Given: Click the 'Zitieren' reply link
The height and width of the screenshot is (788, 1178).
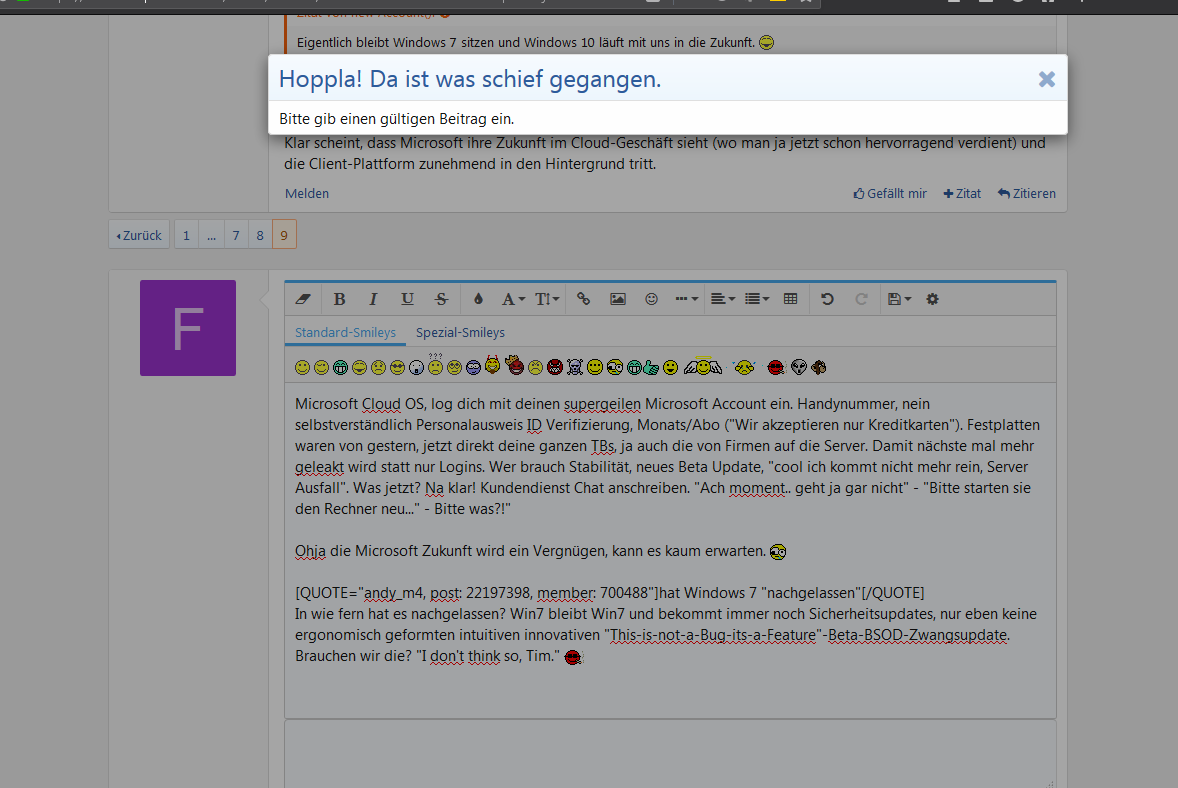Looking at the screenshot, I should [1026, 193].
